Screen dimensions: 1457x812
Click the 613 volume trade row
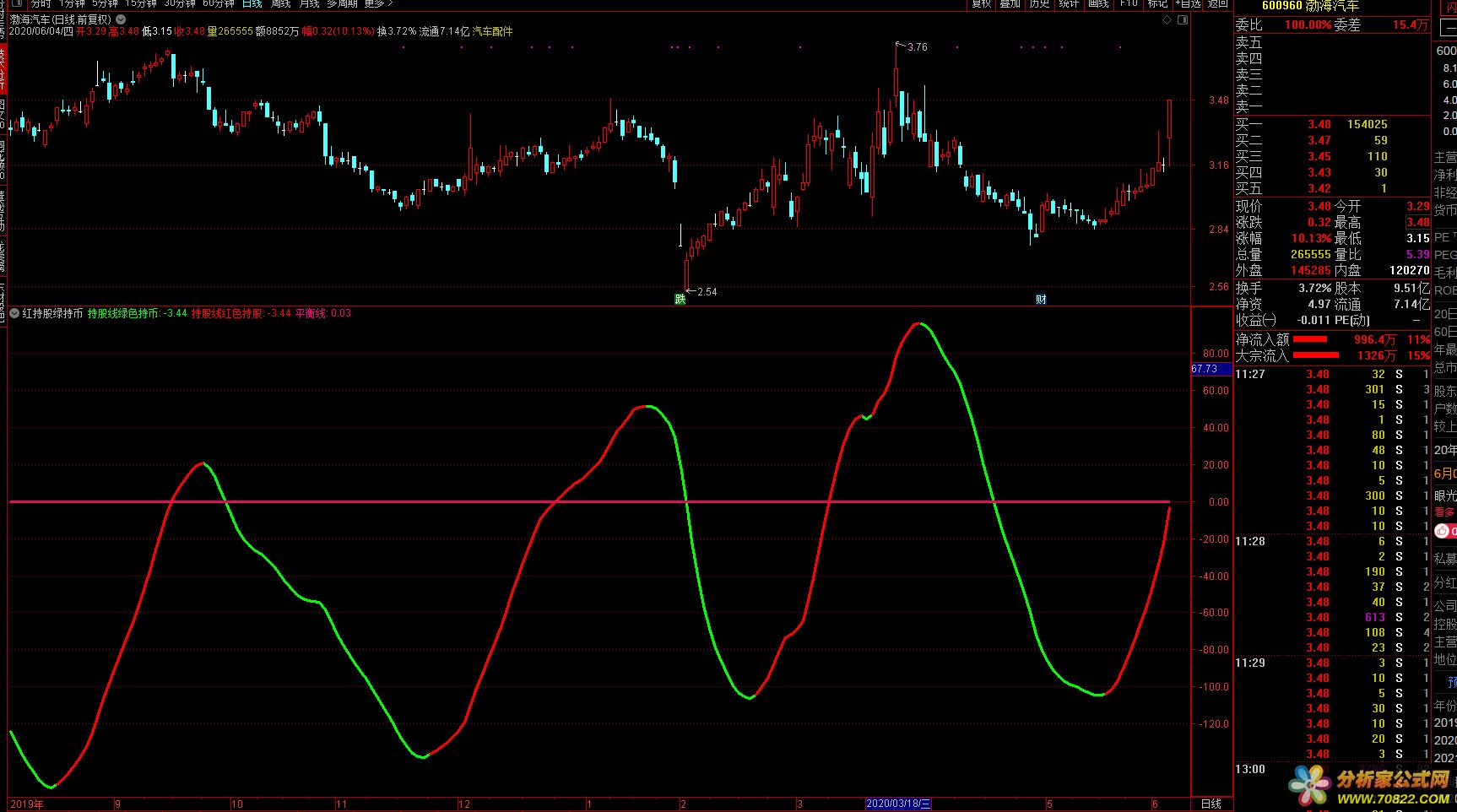[1333, 617]
